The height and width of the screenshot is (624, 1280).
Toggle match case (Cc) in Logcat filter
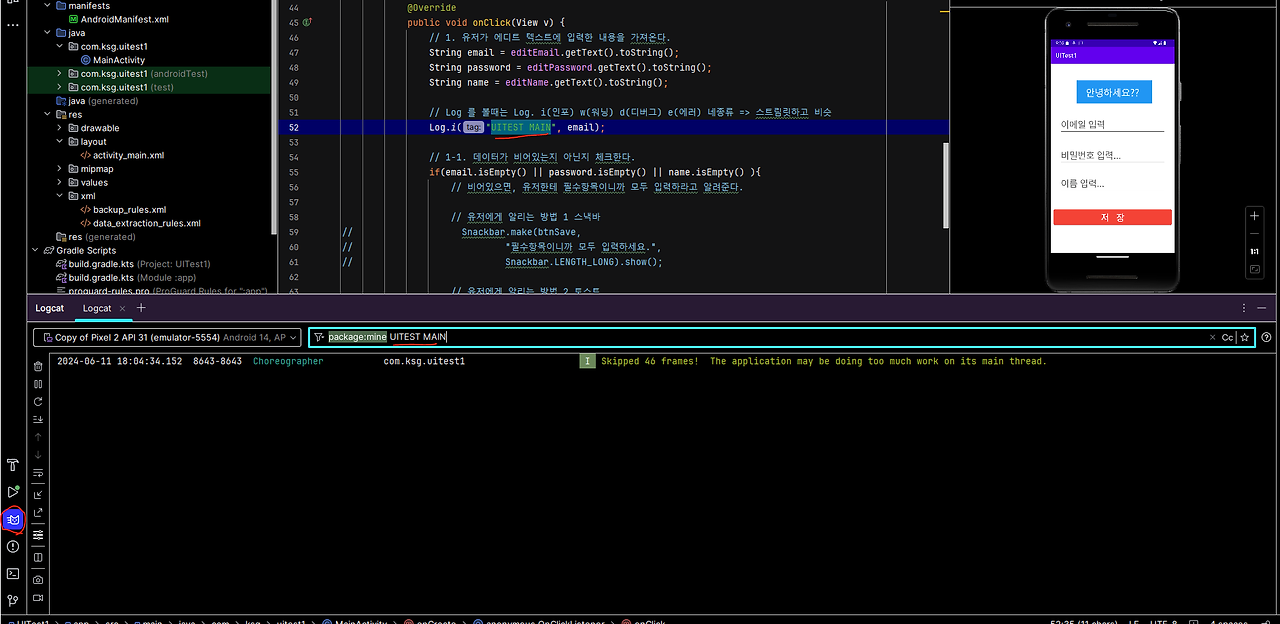(1227, 337)
